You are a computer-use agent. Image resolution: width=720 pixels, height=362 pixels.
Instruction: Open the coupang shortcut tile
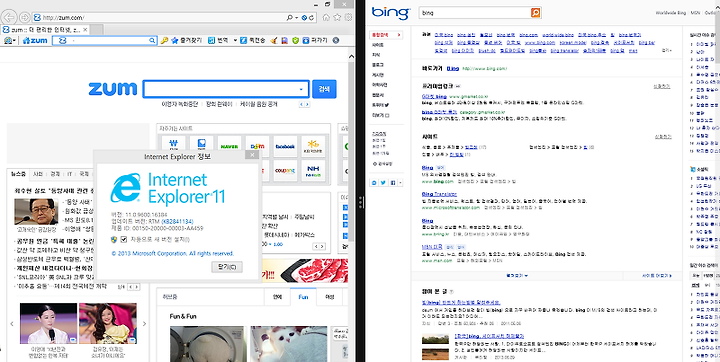(x=285, y=170)
